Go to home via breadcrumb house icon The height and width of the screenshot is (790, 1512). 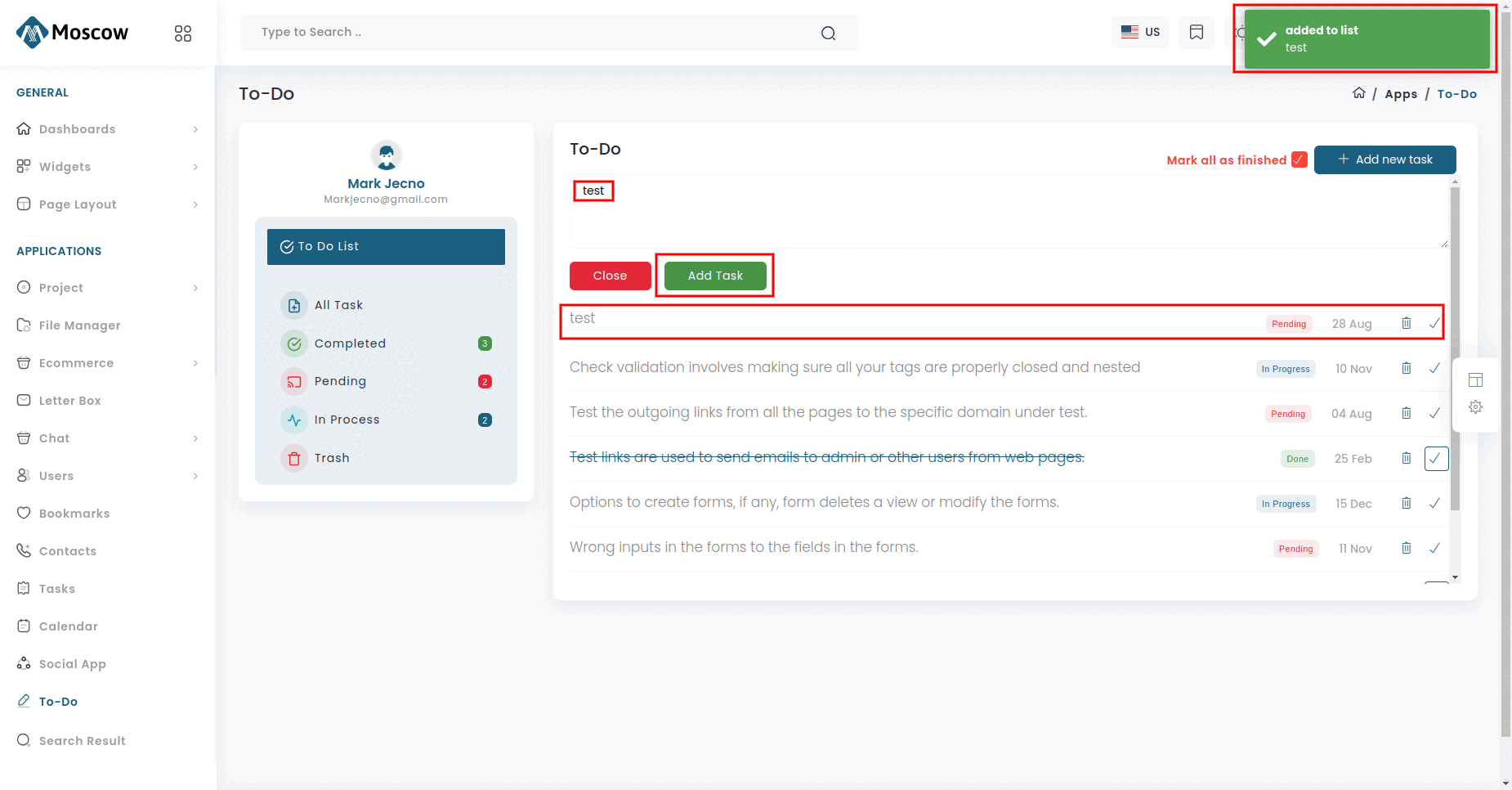[x=1358, y=93]
